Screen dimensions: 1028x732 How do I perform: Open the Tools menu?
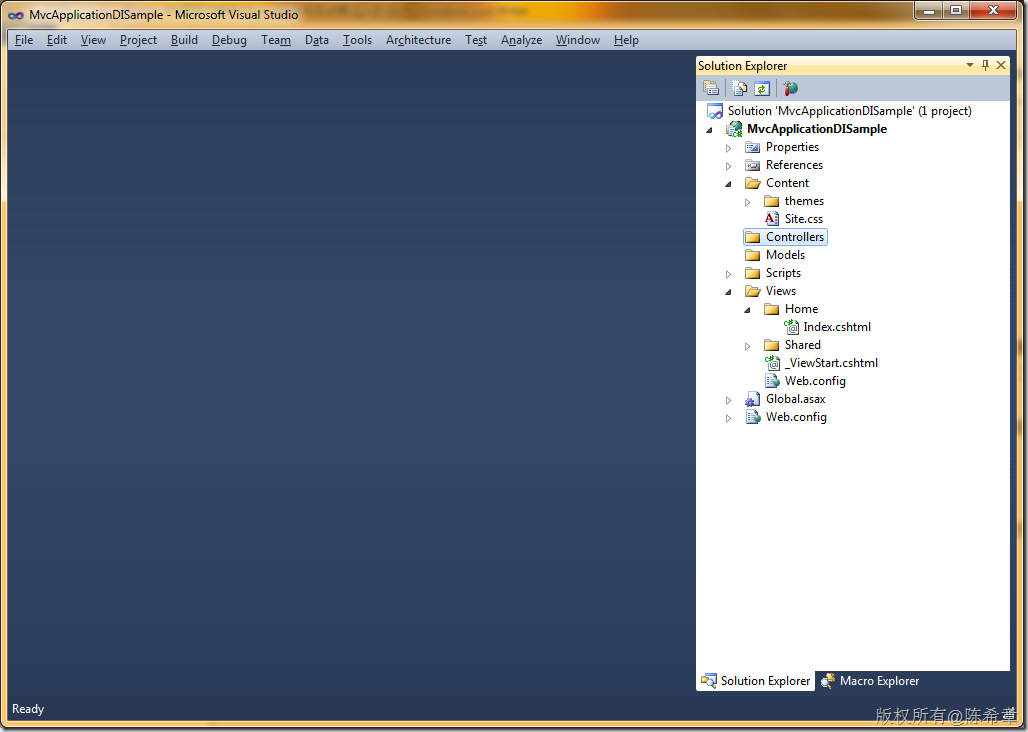click(x=357, y=40)
